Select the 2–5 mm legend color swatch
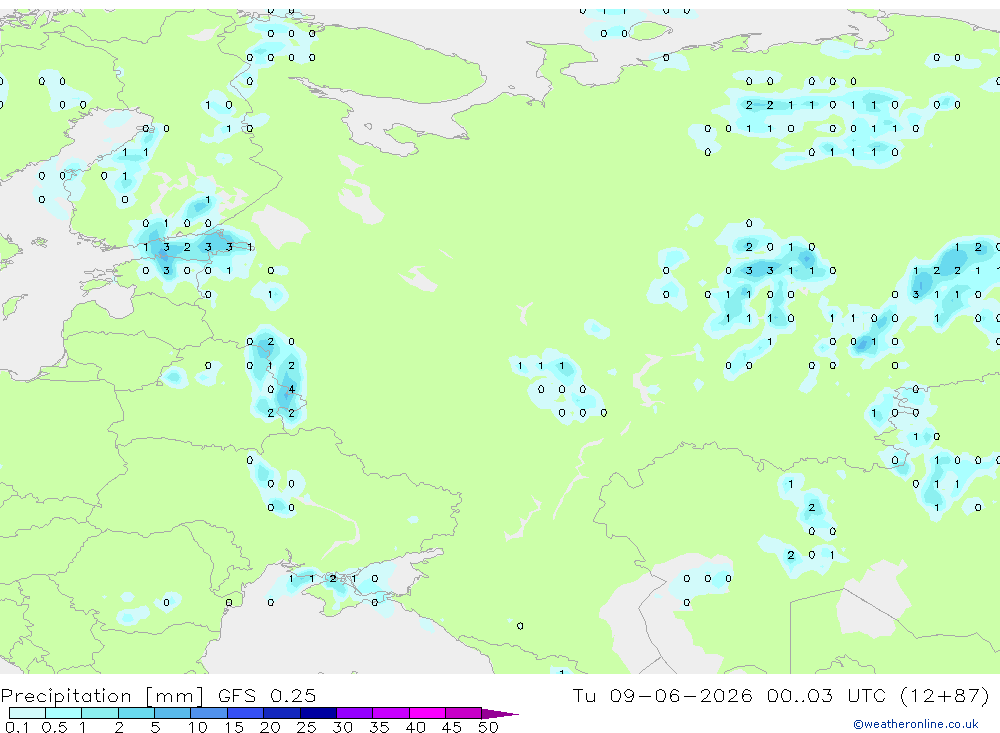This screenshot has width=1000, height=733. tap(136, 713)
